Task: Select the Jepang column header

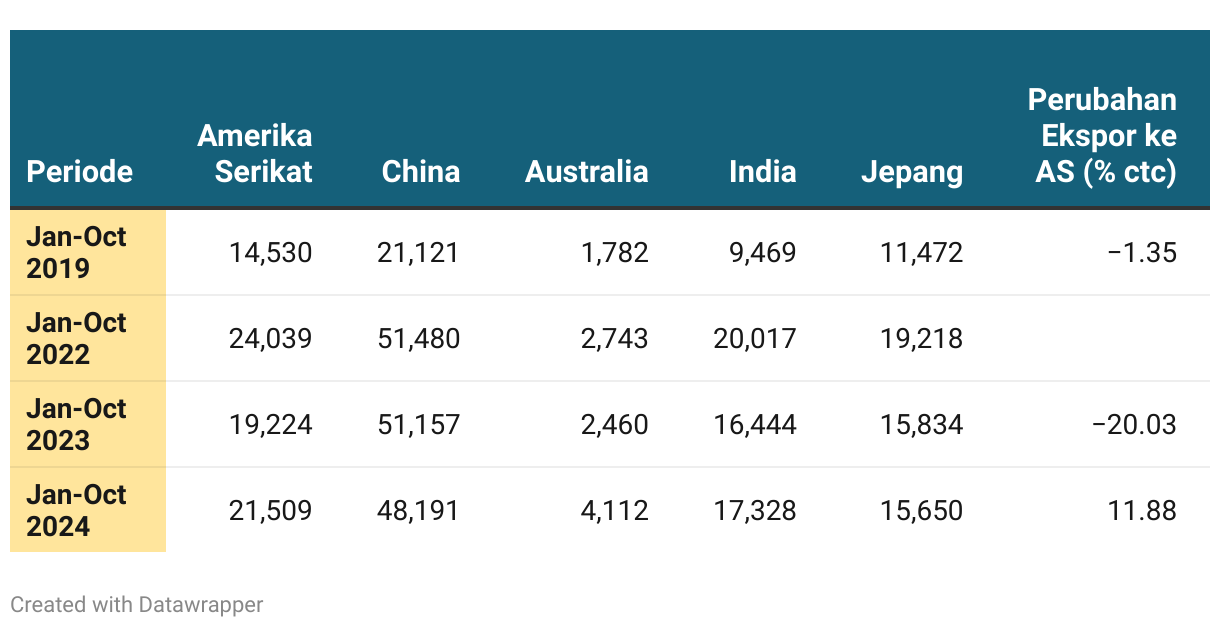Action: (x=912, y=172)
